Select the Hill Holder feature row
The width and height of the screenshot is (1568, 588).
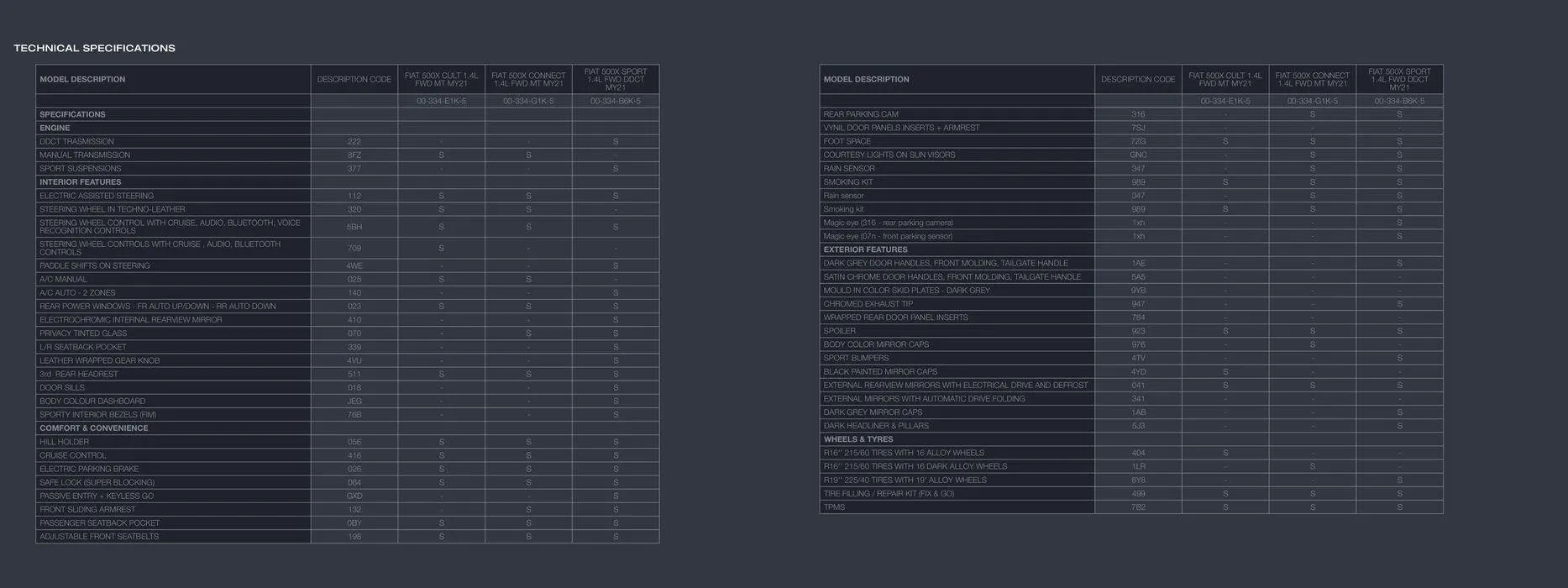coord(65,442)
